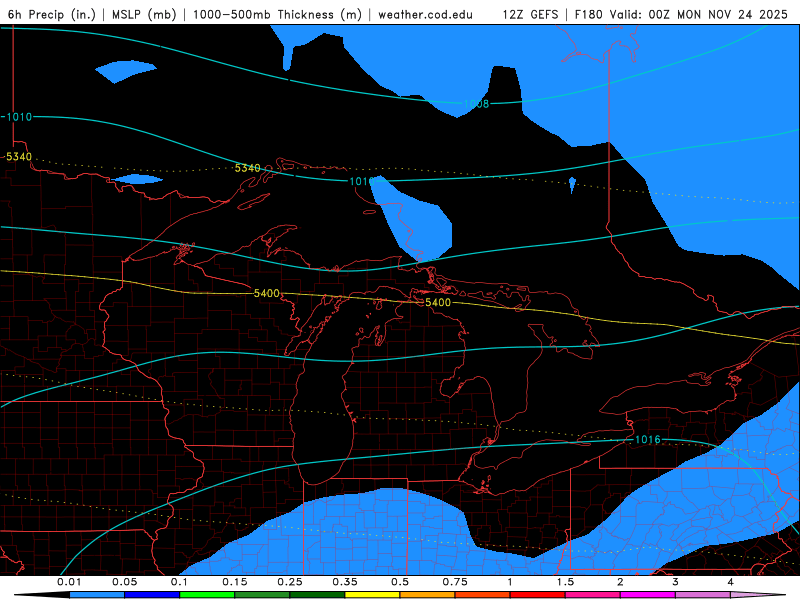The height and width of the screenshot is (600, 800).
Task: Click the 5400 label north of Lake Huron
Action: click(438, 302)
